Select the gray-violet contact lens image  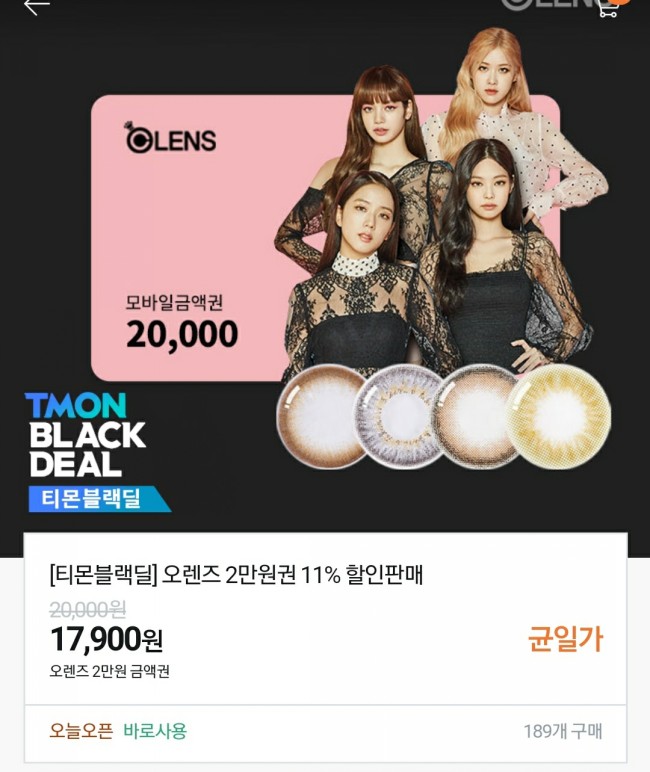point(400,417)
